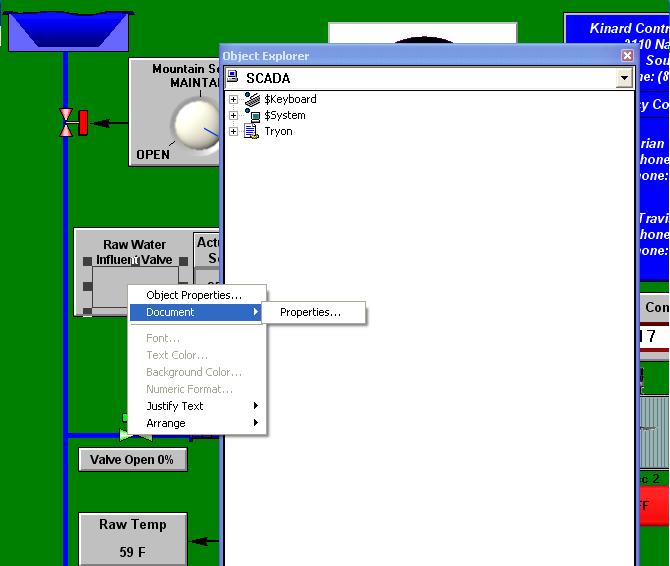Click the Valve Open 0% display

[133, 460]
